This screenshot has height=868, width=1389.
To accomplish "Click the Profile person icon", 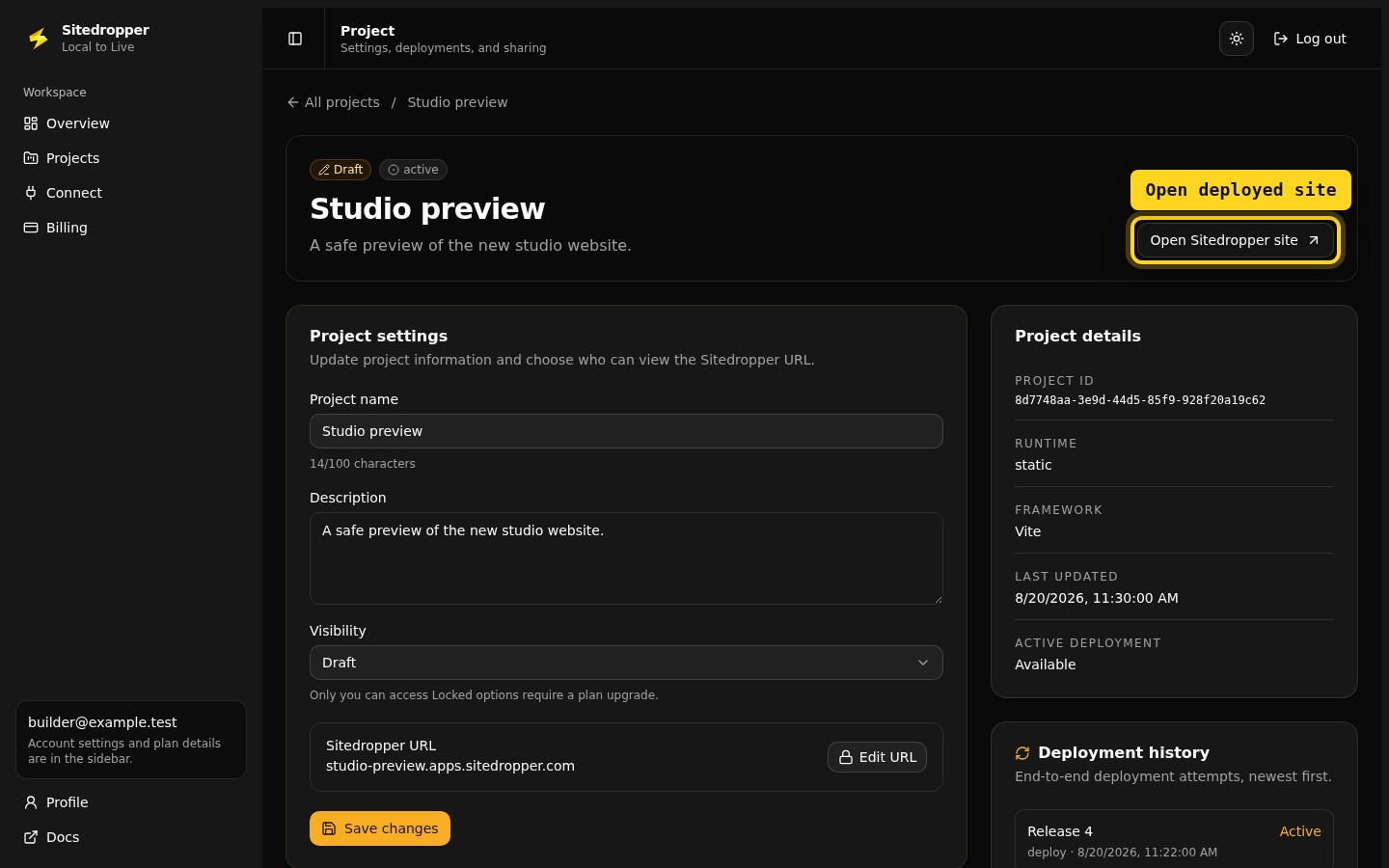I will [31, 802].
